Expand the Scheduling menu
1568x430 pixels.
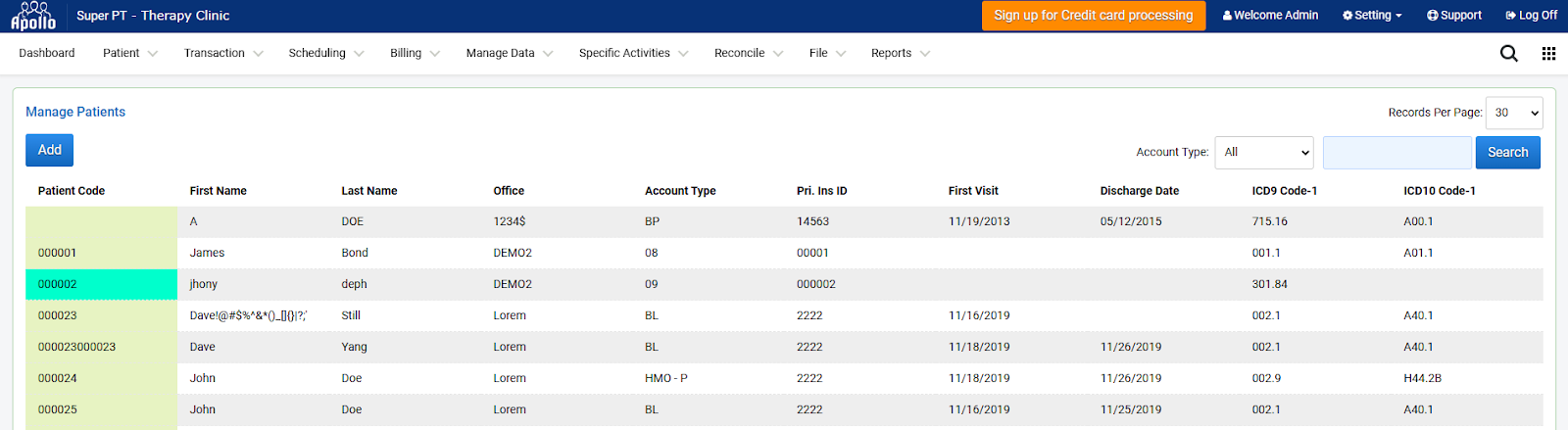point(326,54)
